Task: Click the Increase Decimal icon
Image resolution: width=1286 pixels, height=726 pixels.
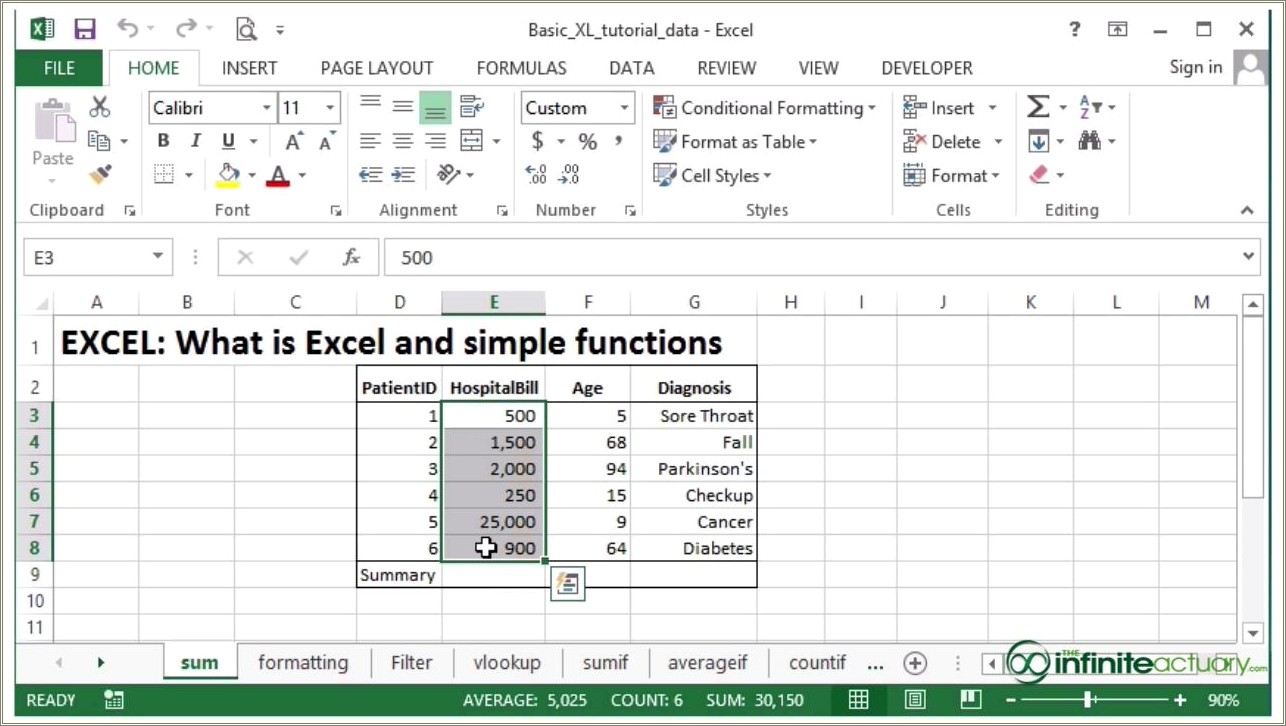Action: click(536, 175)
